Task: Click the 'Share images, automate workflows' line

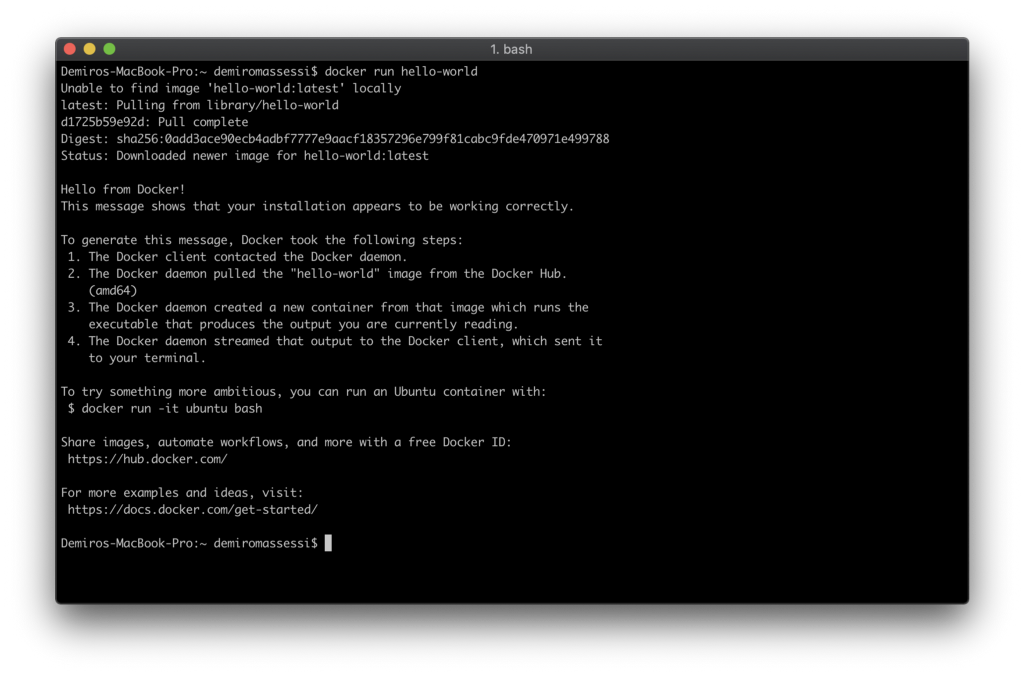Action: pos(286,443)
